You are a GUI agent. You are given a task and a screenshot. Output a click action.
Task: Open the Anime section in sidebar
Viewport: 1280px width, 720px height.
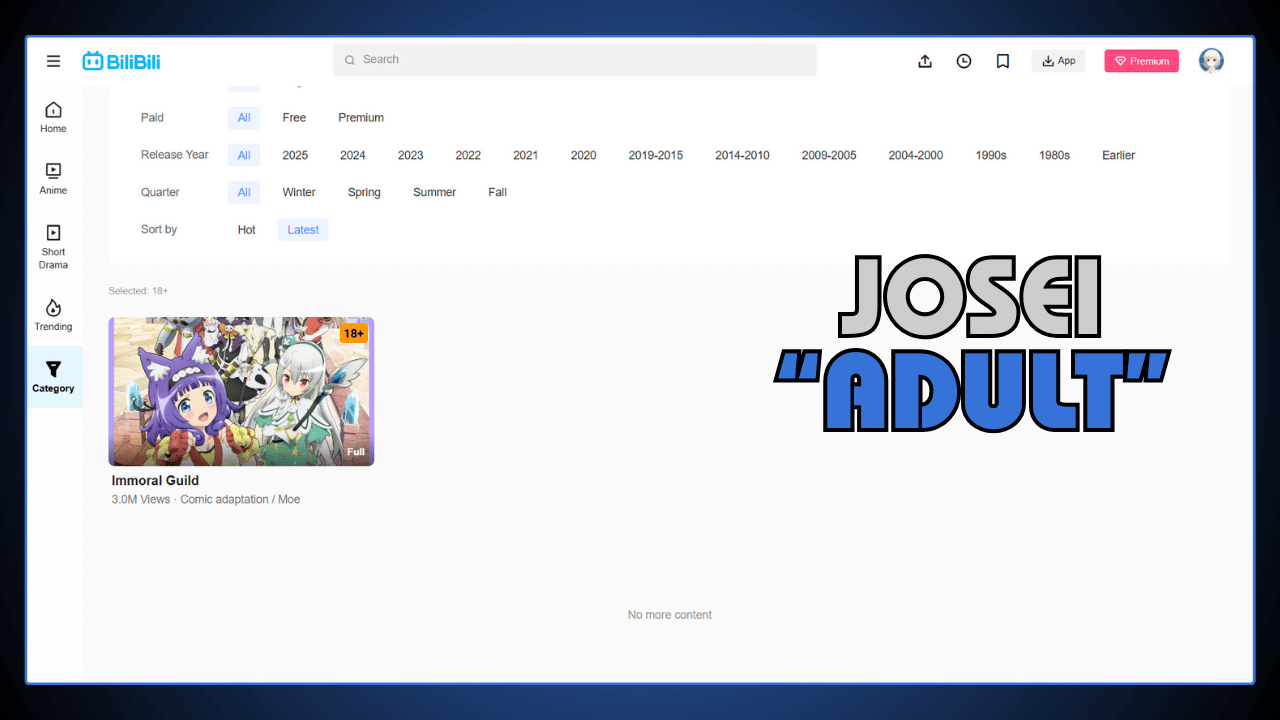pyautogui.click(x=53, y=177)
